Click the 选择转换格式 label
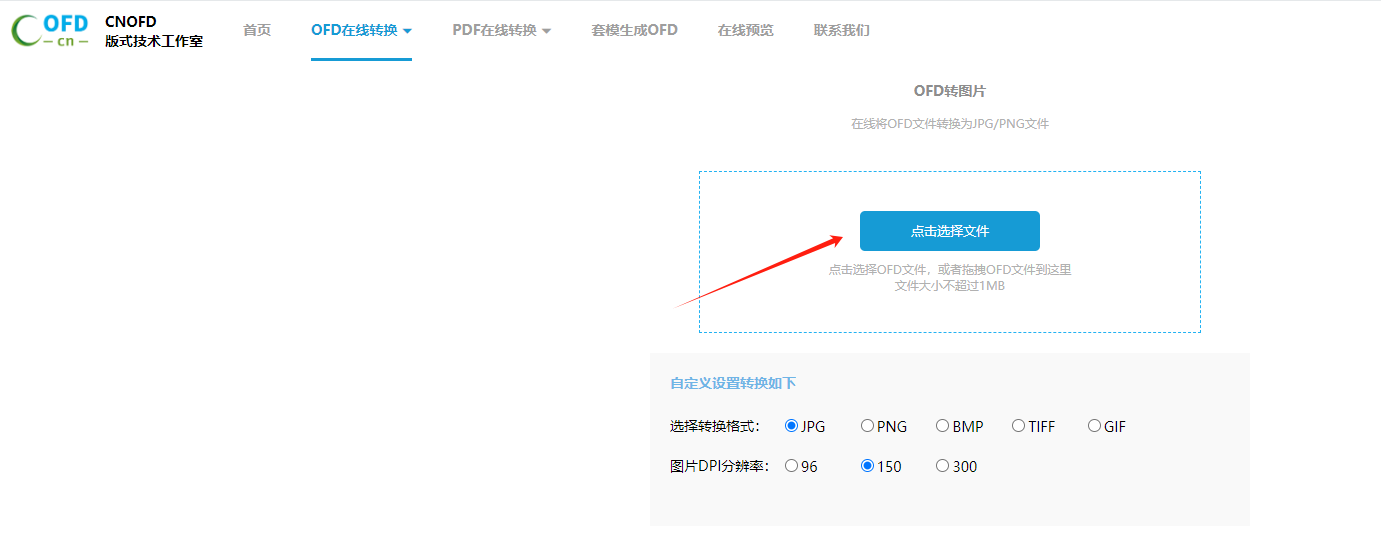1381x543 pixels. click(x=715, y=426)
